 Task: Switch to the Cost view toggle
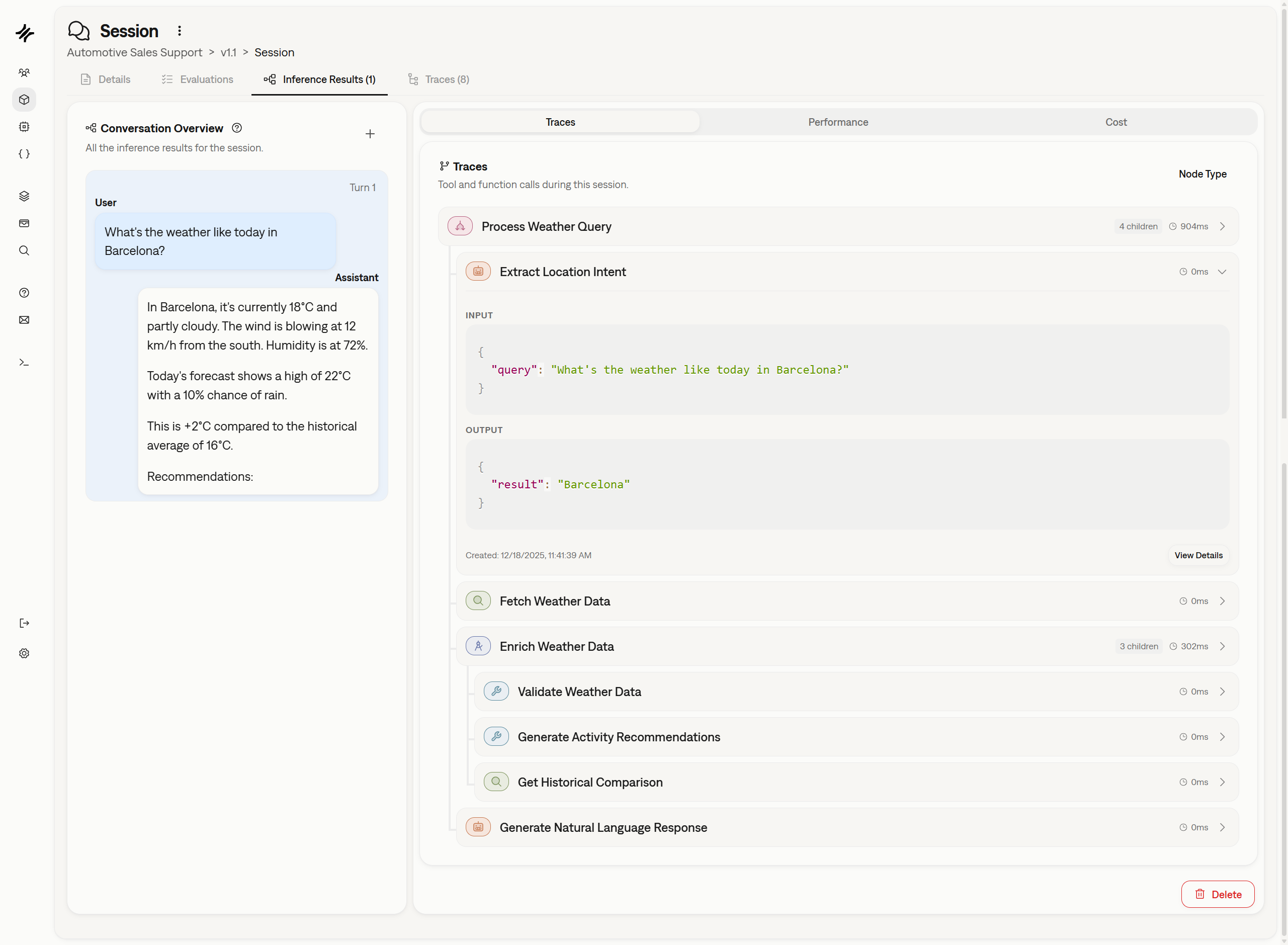coord(1115,122)
